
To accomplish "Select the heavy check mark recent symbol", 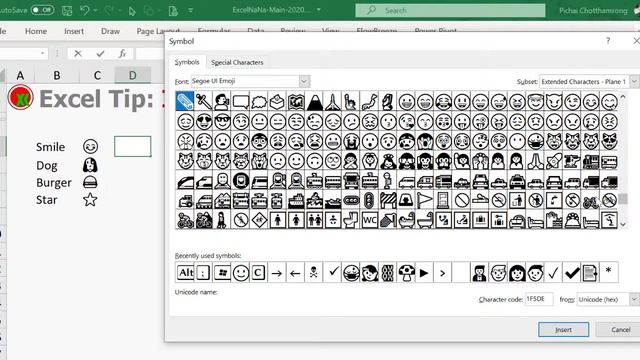I will tap(572, 273).
